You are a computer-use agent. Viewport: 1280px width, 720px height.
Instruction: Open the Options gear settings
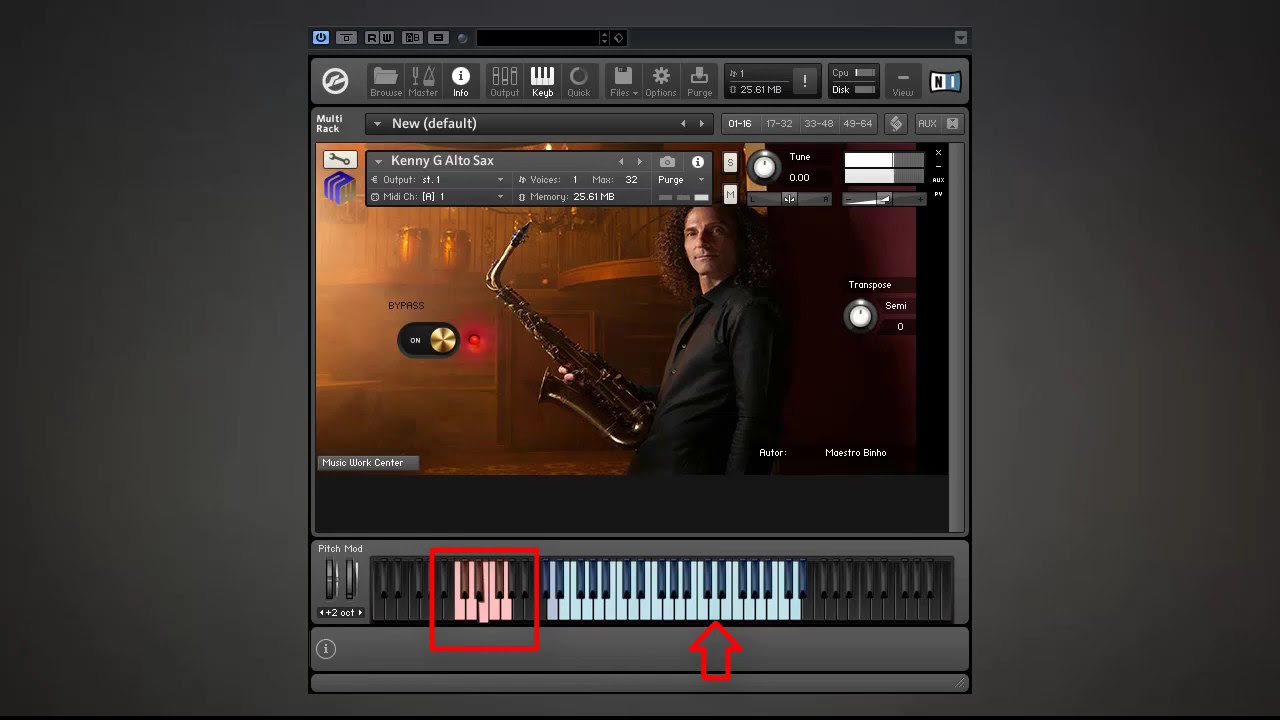click(x=660, y=81)
